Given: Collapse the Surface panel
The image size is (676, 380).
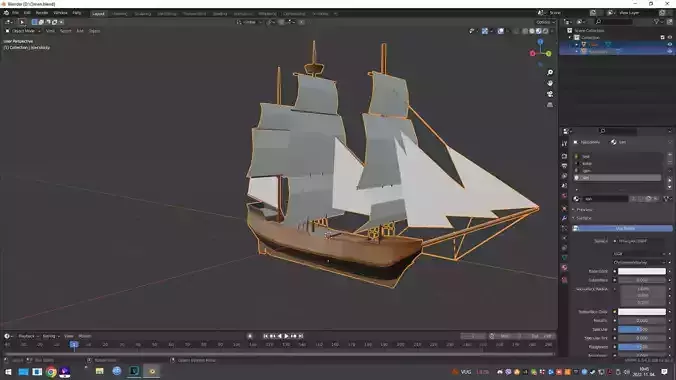Looking at the screenshot, I should coord(583,218).
